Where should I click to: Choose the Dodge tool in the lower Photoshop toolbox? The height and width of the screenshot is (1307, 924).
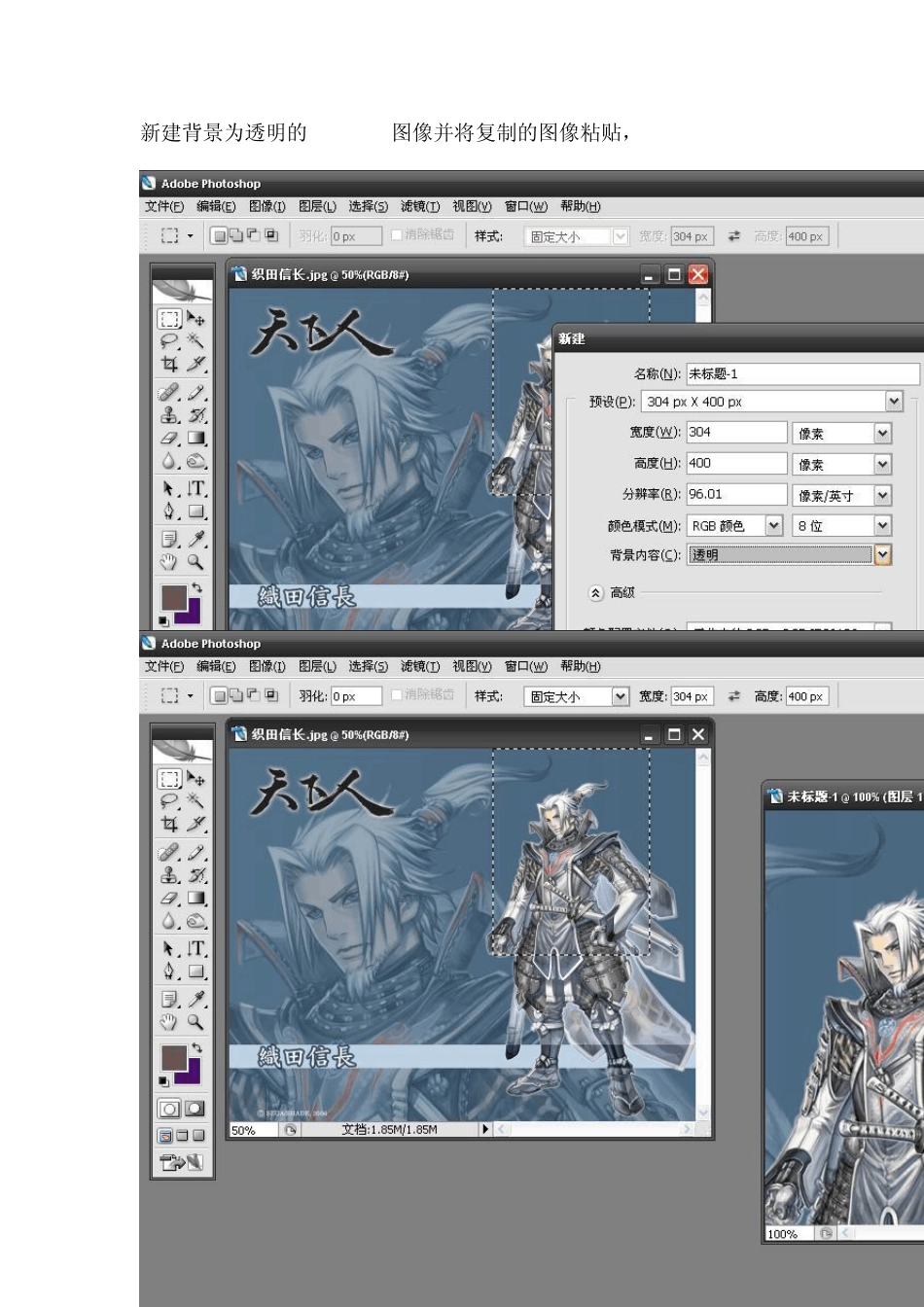point(195,922)
